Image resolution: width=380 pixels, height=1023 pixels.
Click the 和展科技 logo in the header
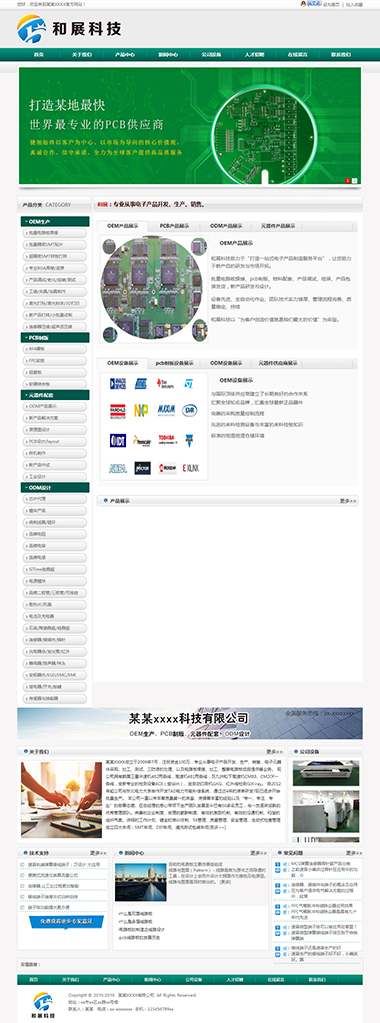[69, 28]
